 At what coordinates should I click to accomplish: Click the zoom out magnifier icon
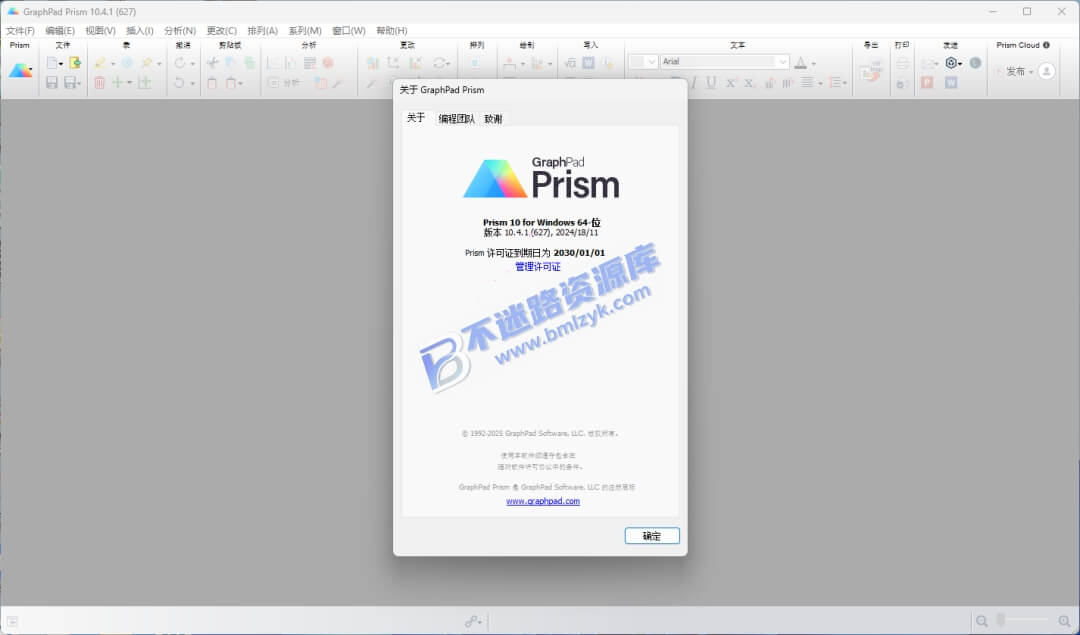pos(982,621)
